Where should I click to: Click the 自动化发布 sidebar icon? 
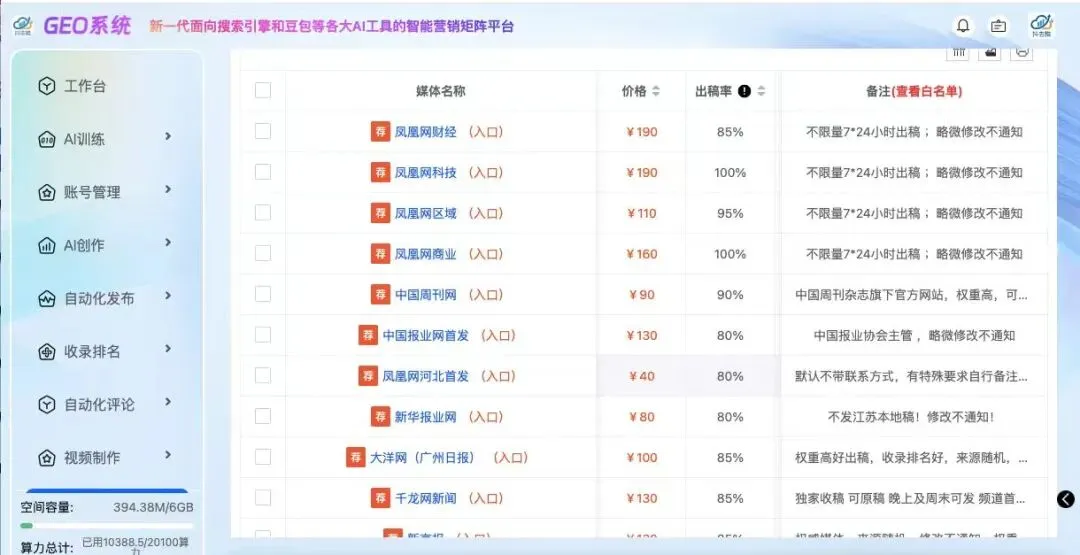coord(46,299)
